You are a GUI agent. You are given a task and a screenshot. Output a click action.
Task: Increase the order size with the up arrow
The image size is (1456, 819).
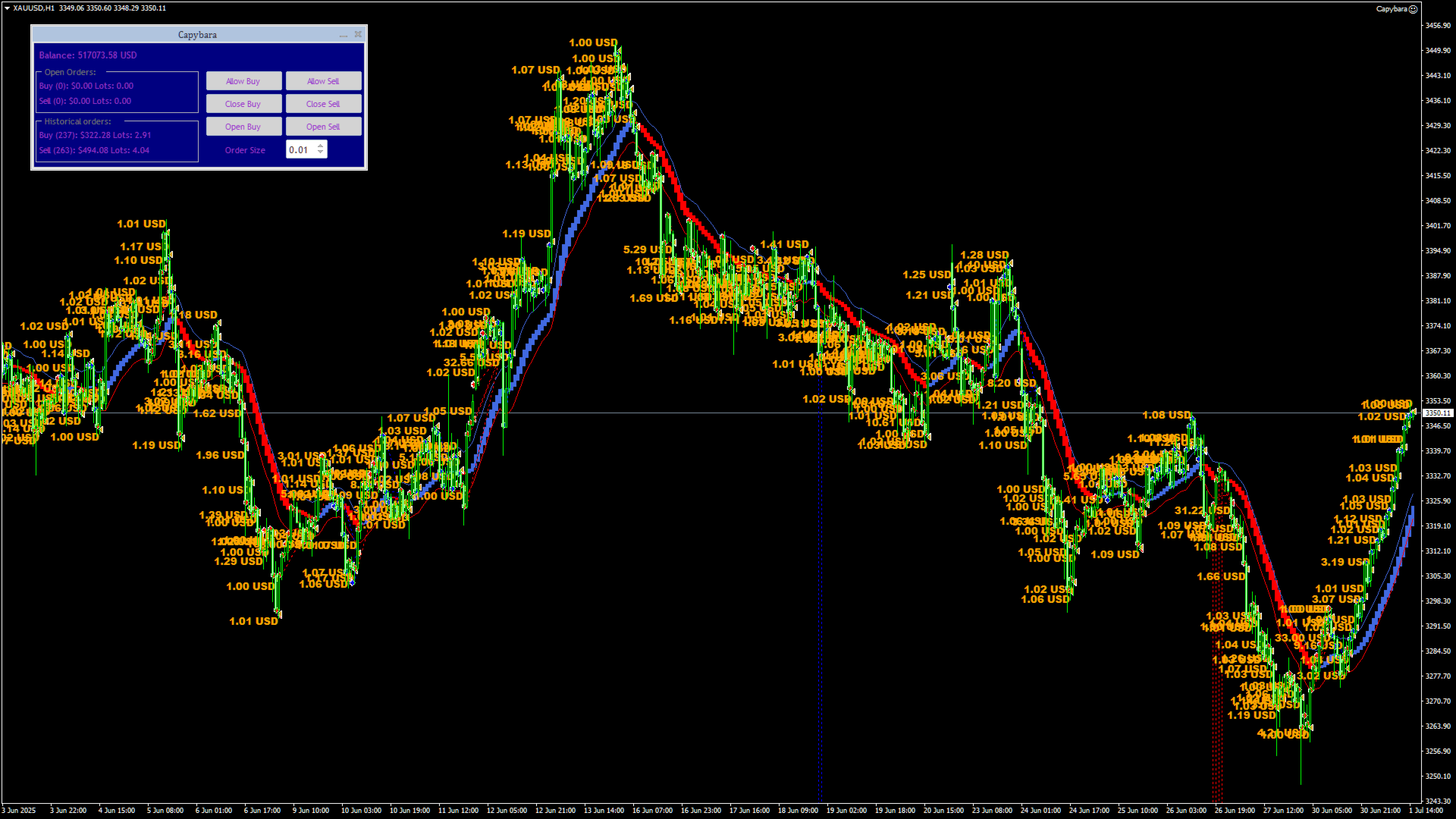click(321, 146)
